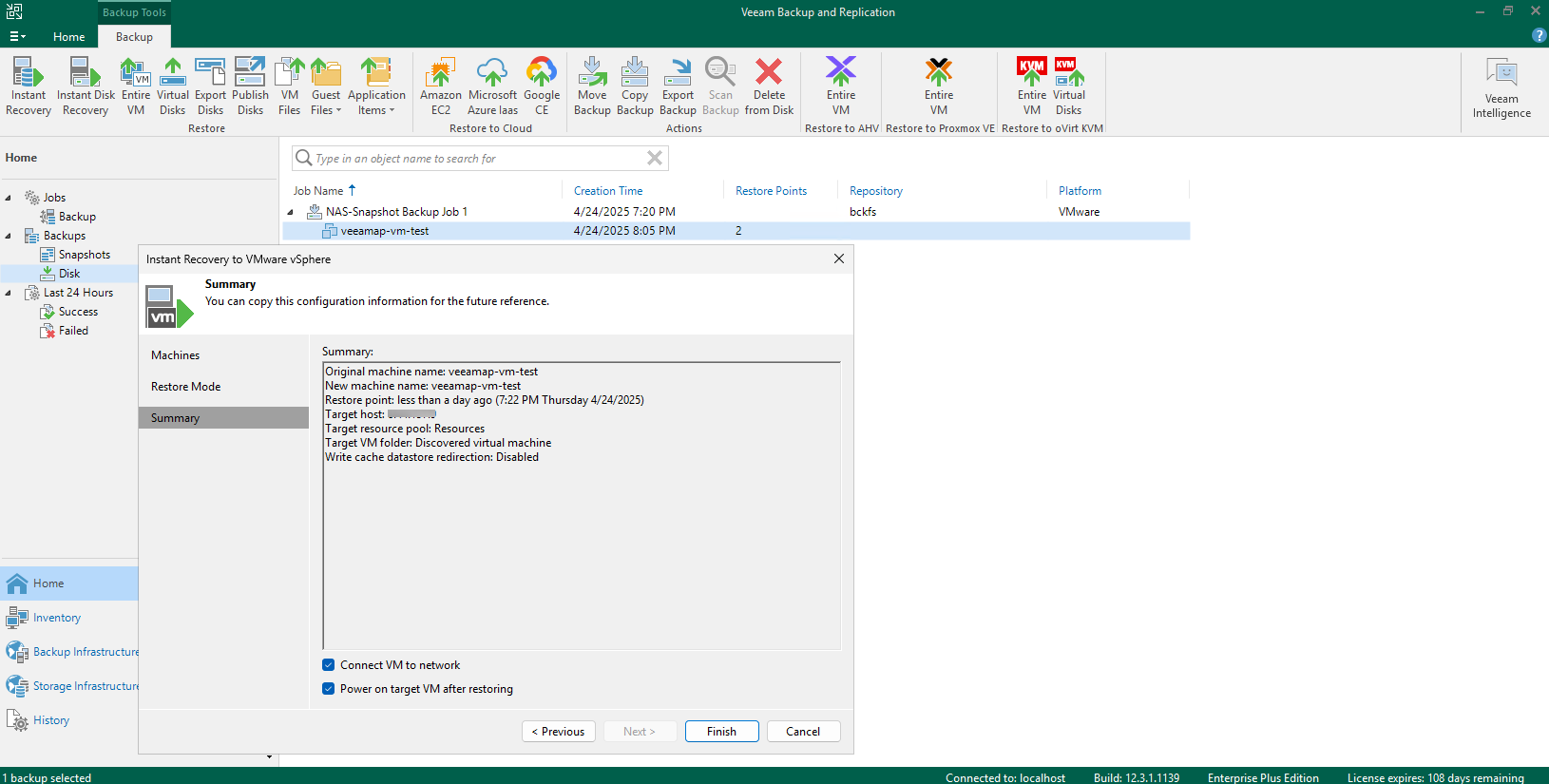Select the veeamap-vm-test backup row
Screen dimensions: 1549x784
pyautogui.click(x=736, y=231)
